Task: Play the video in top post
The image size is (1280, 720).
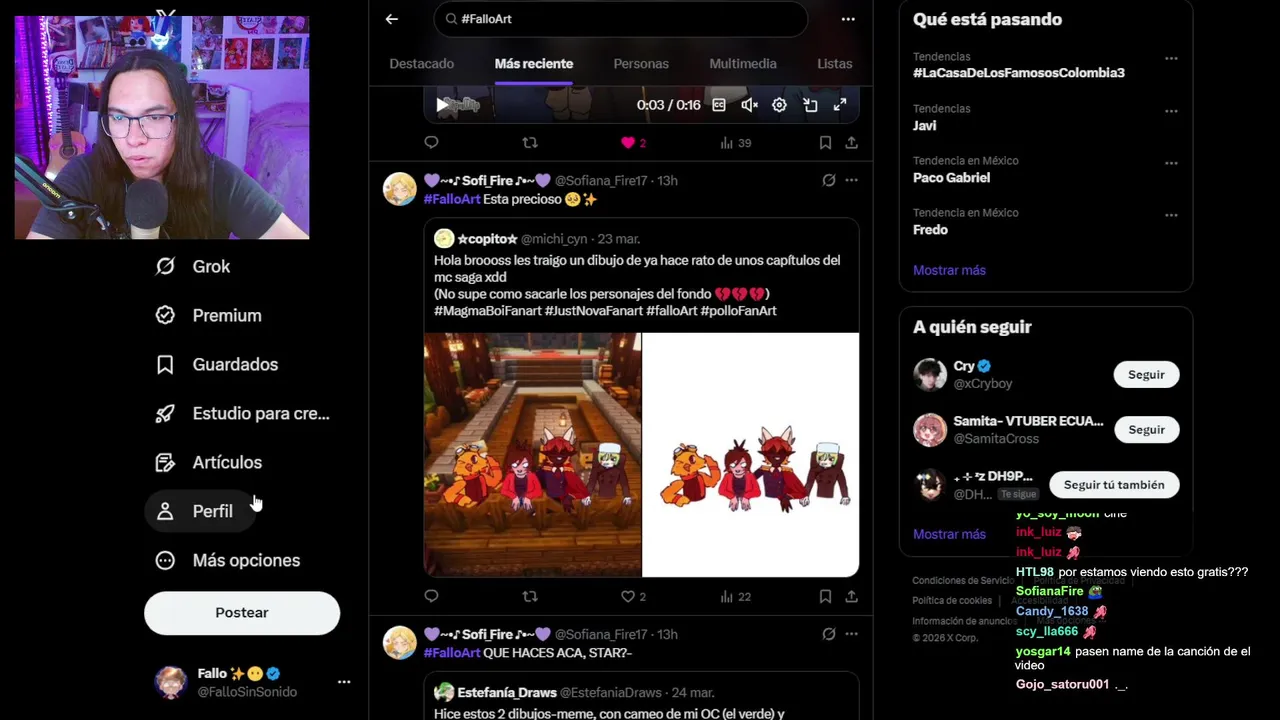Action: point(442,105)
